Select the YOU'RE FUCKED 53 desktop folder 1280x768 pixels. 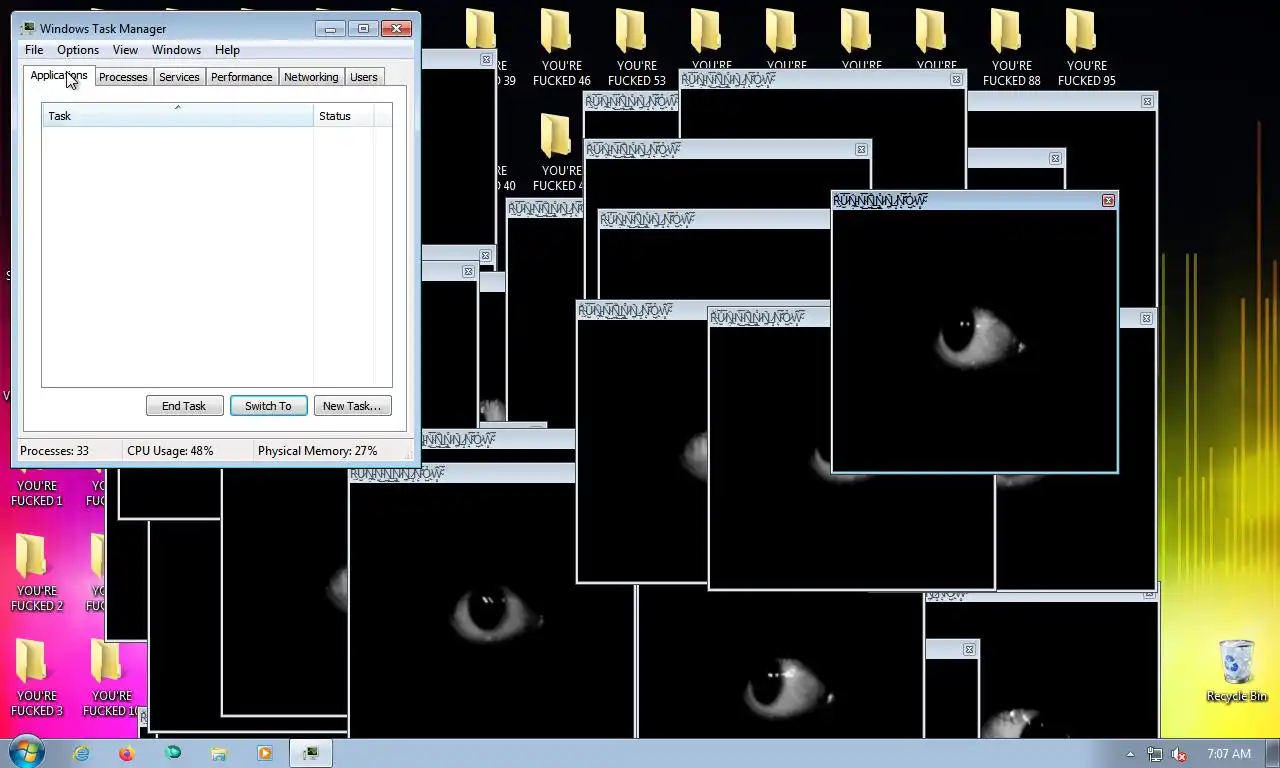point(636,47)
